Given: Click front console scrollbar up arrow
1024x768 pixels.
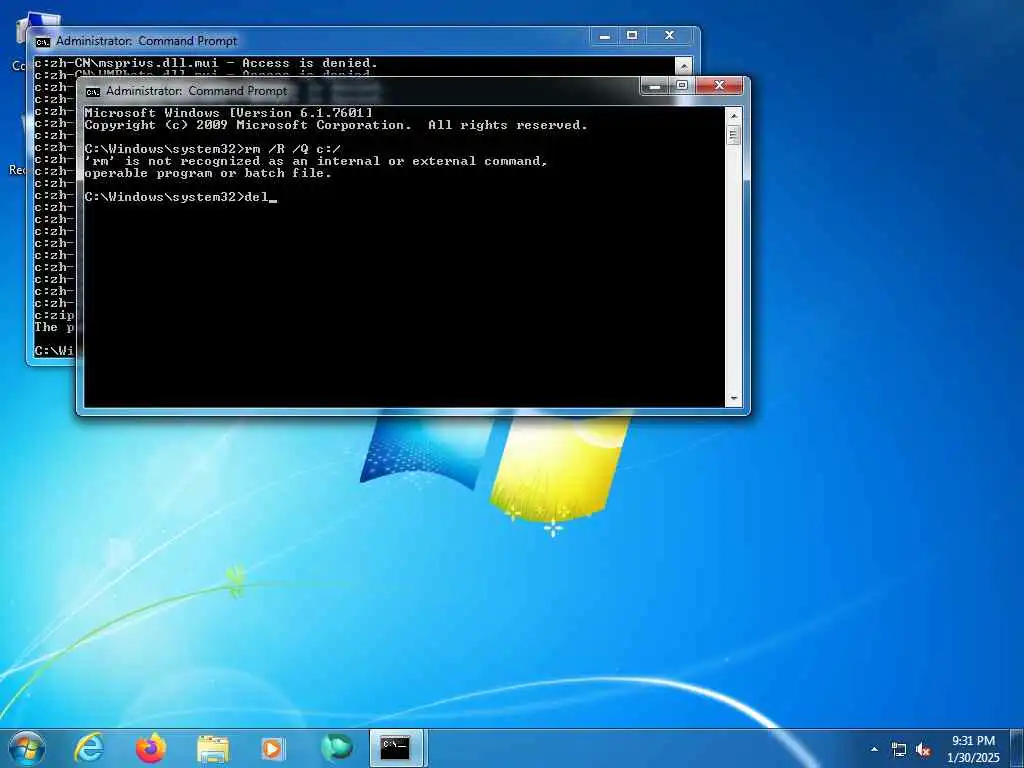Looking at the screenshot, I should (733, 116).
